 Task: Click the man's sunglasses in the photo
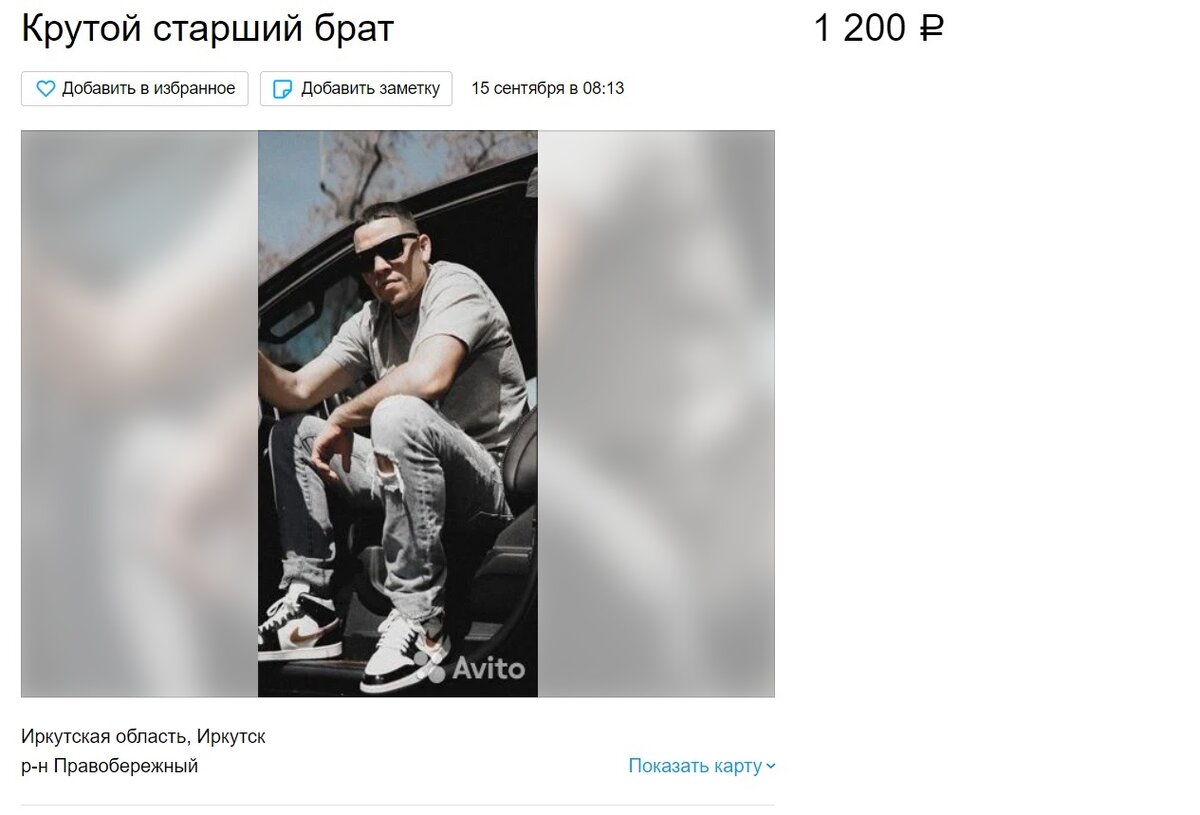point(386,251)
